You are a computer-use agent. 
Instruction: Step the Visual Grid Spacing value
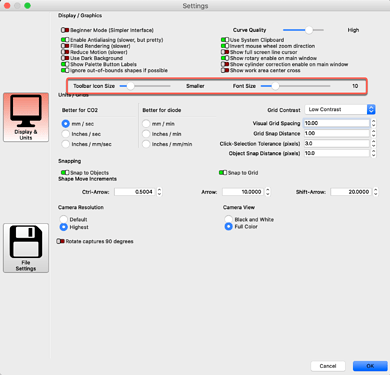pos(373,123)
